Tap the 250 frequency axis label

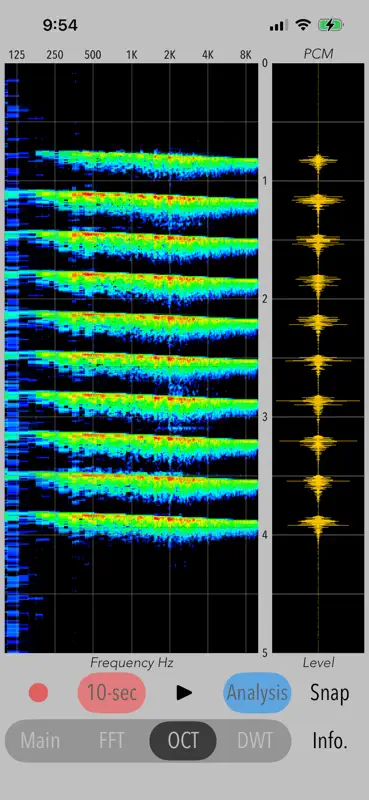[x=55, y=55]
